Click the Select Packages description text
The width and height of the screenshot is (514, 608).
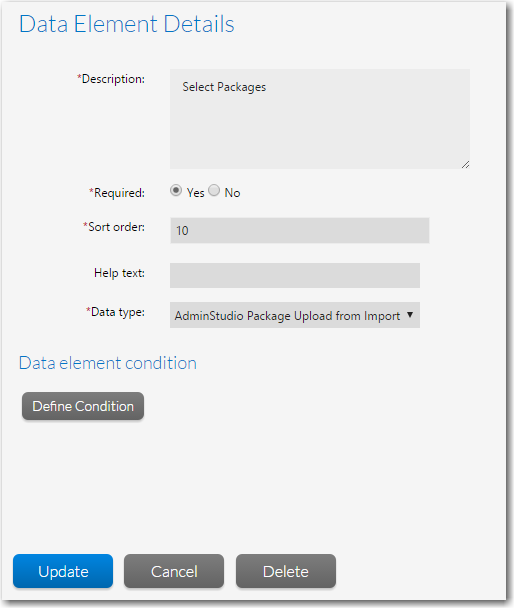224,87
